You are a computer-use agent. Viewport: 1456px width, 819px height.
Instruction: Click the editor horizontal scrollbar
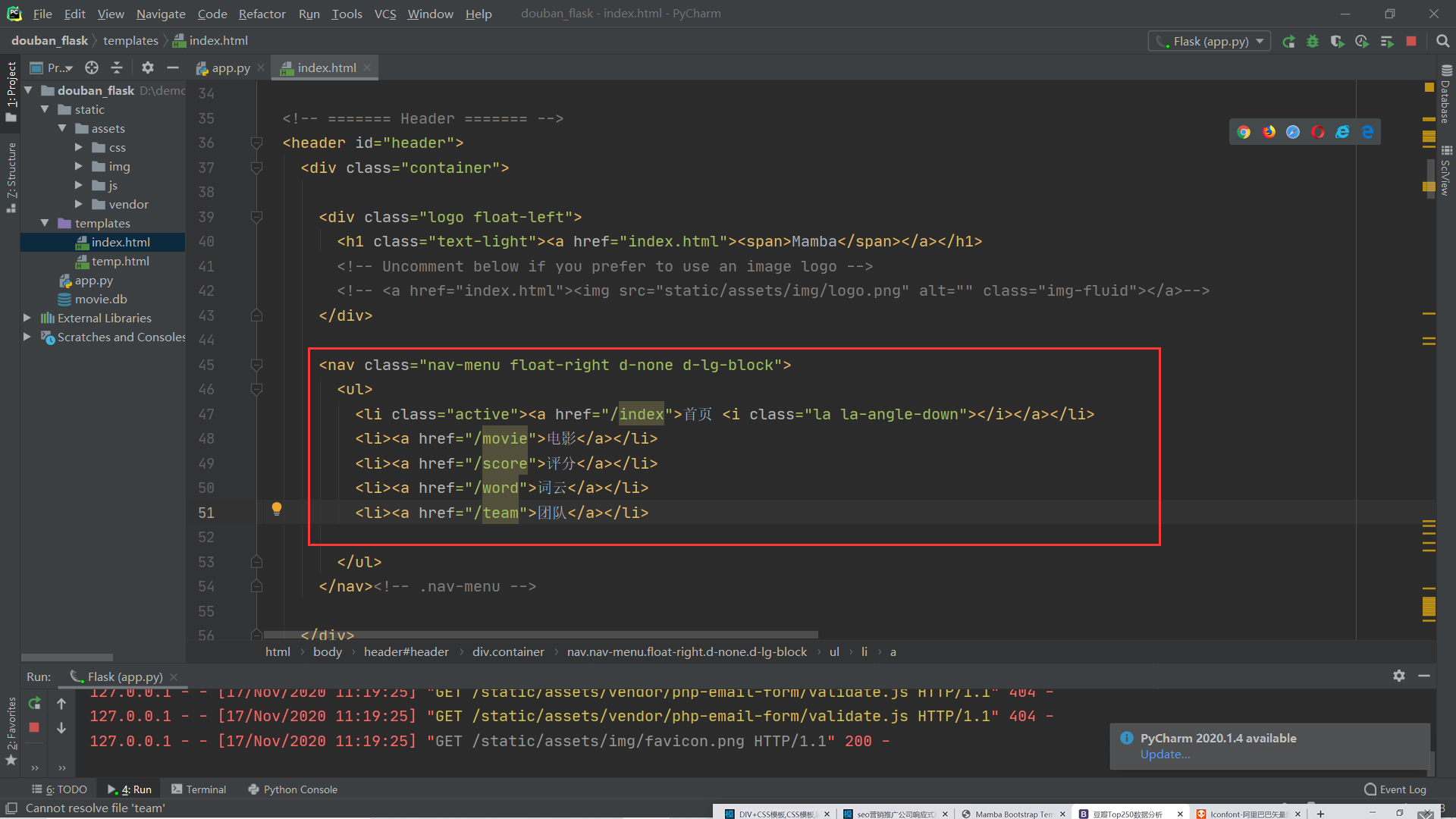(x=540, y=635)
